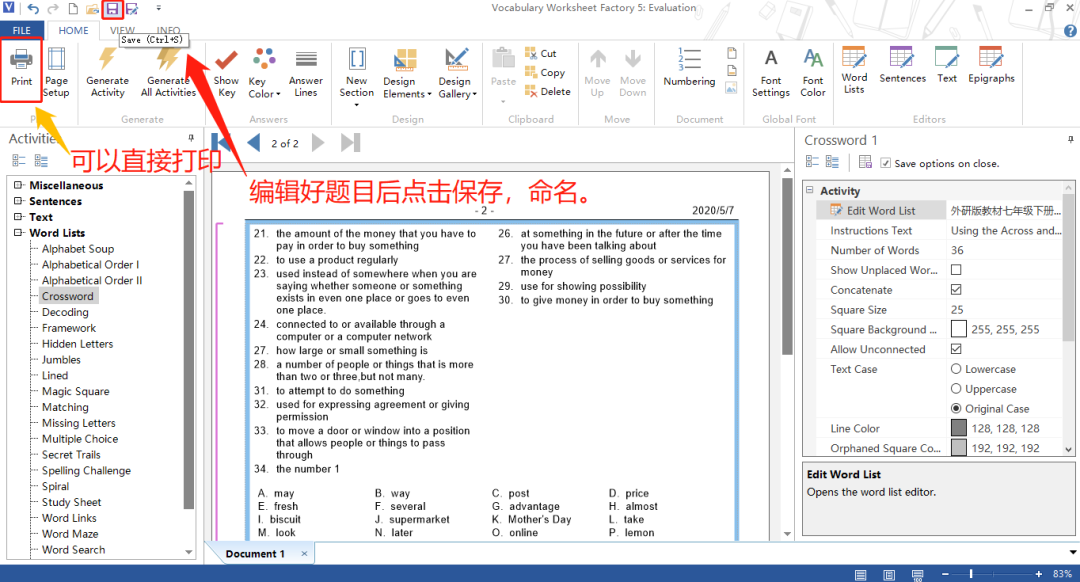Open Numbering settings
The height and width of the screenshot is (582, 1080).
point(689,67)
